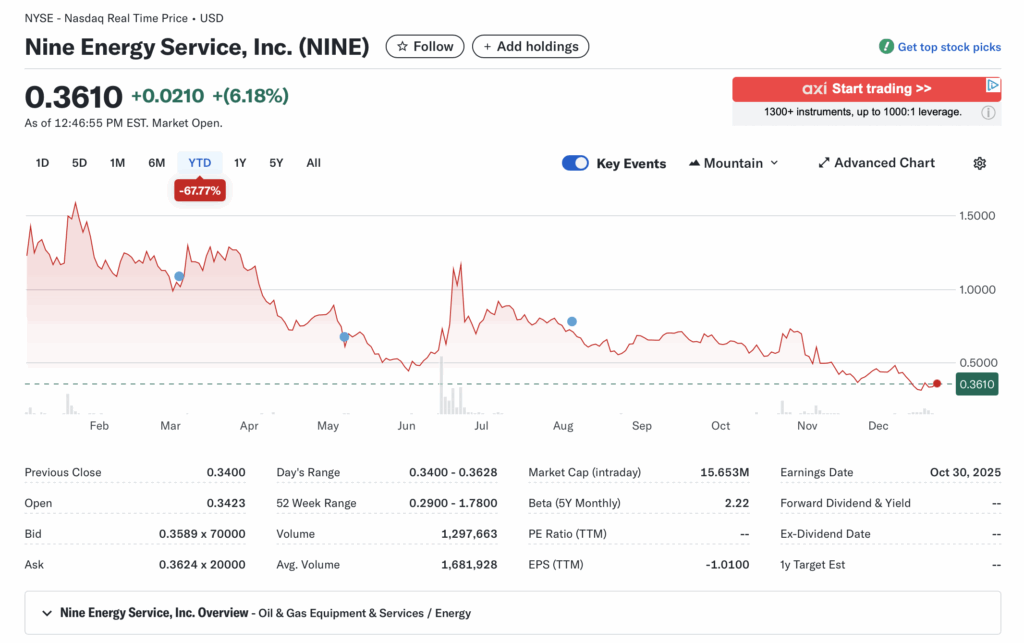The width and height of the screenshot is (1024, 643).
Task: Click the ad info icon
Action: (988, 113)
